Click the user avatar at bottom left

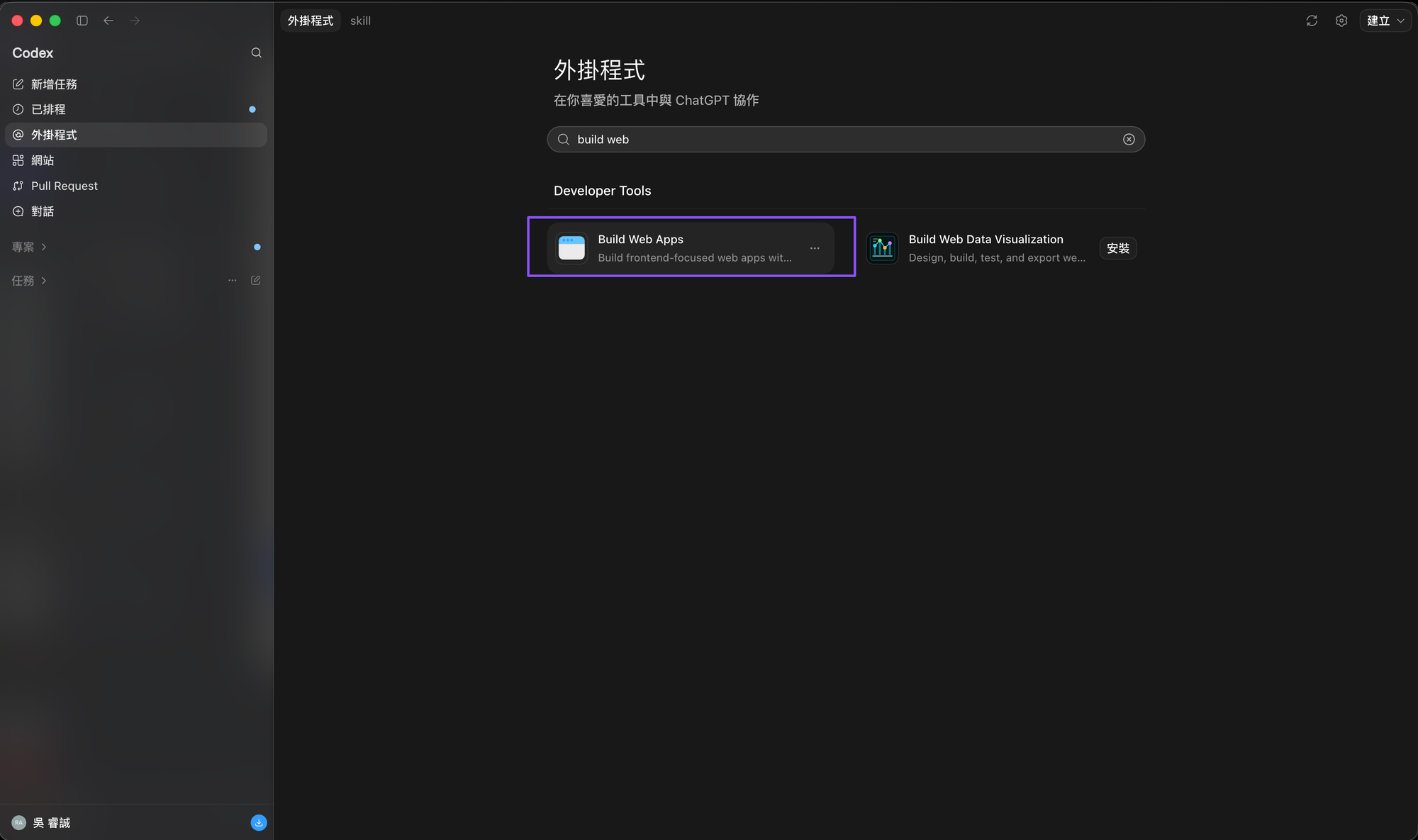coord(19,823)
